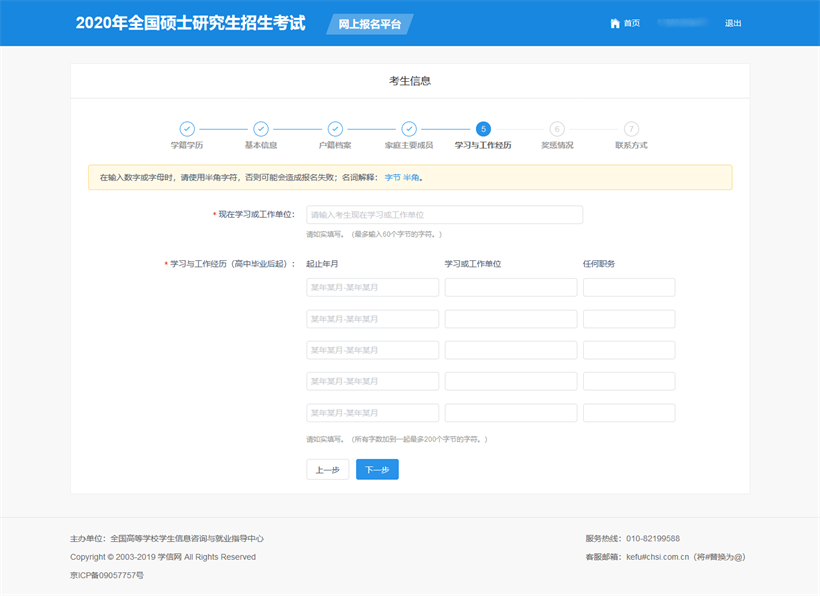Screen dimensions: 820x596
Task: Click the step 5 学习与工作经历 circle
Action: [483, 129]
